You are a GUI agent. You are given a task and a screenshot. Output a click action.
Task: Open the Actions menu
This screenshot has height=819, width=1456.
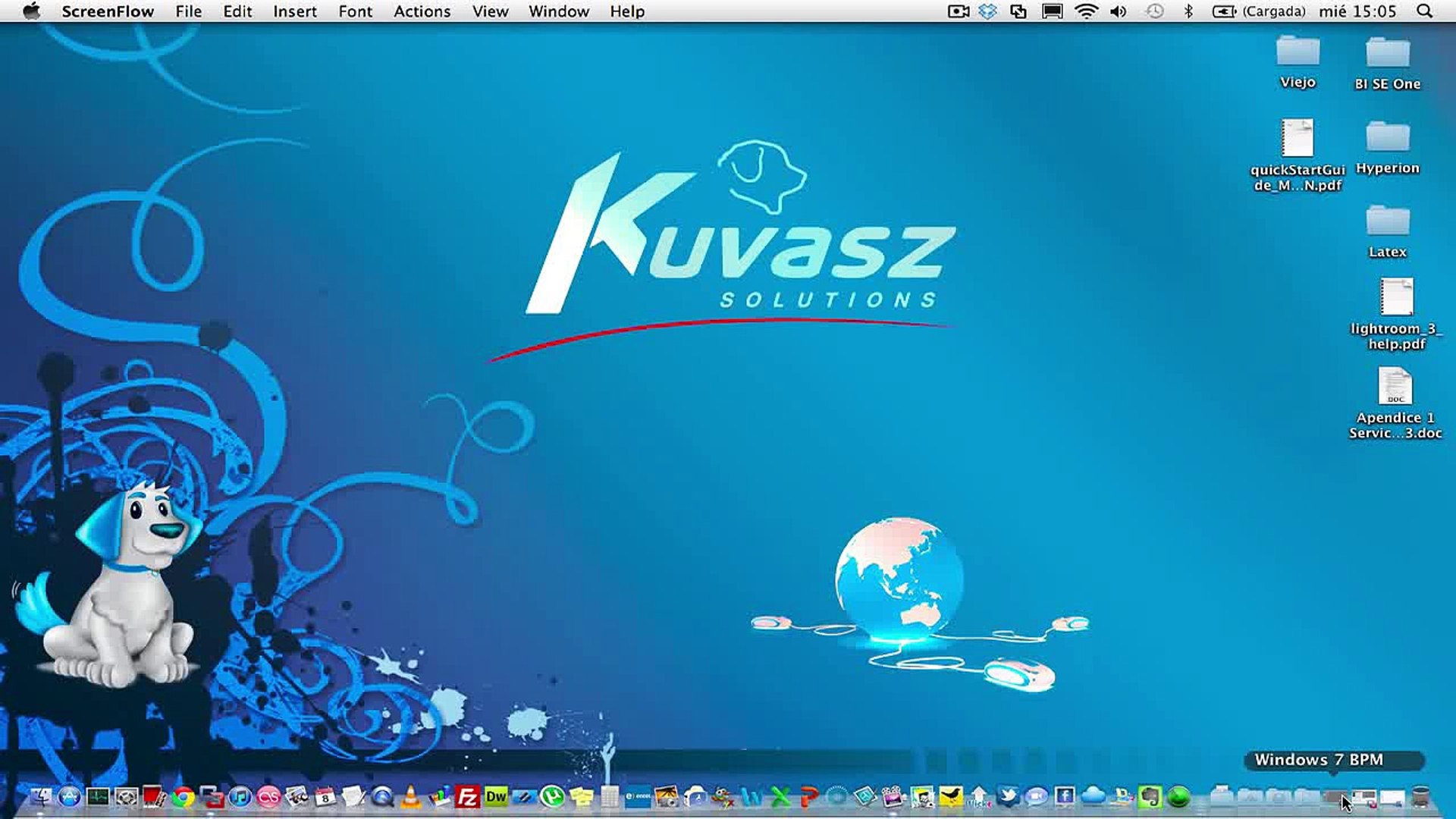coord(422,11)
